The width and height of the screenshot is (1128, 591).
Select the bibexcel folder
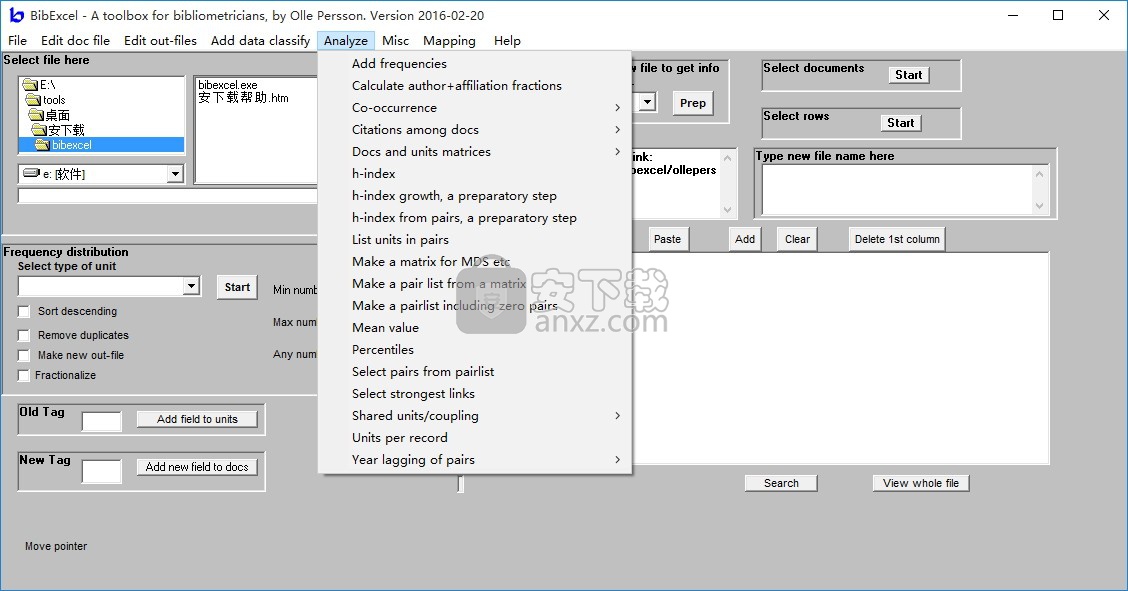pyautogui.click(x=101, y=145)
